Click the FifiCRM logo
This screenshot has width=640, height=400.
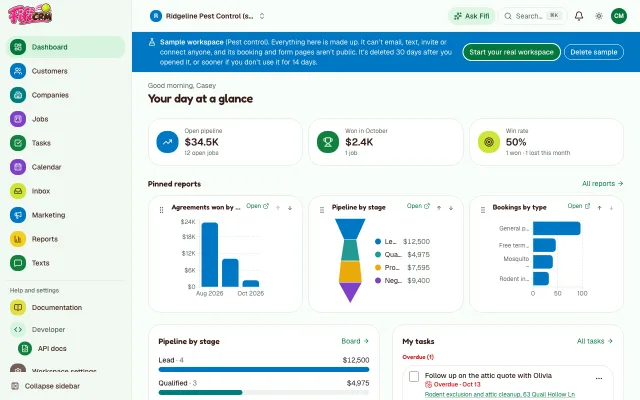click(x=30, y=14)
